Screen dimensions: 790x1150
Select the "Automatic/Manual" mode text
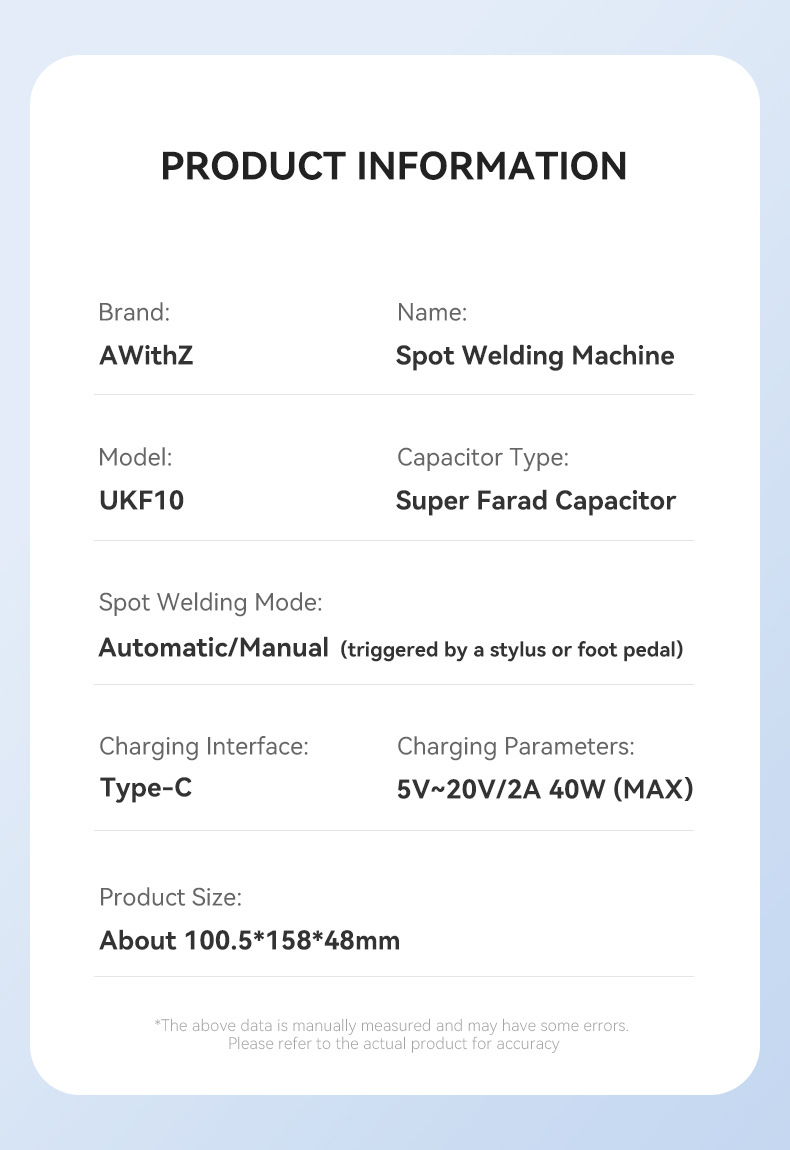coord(213,648)
